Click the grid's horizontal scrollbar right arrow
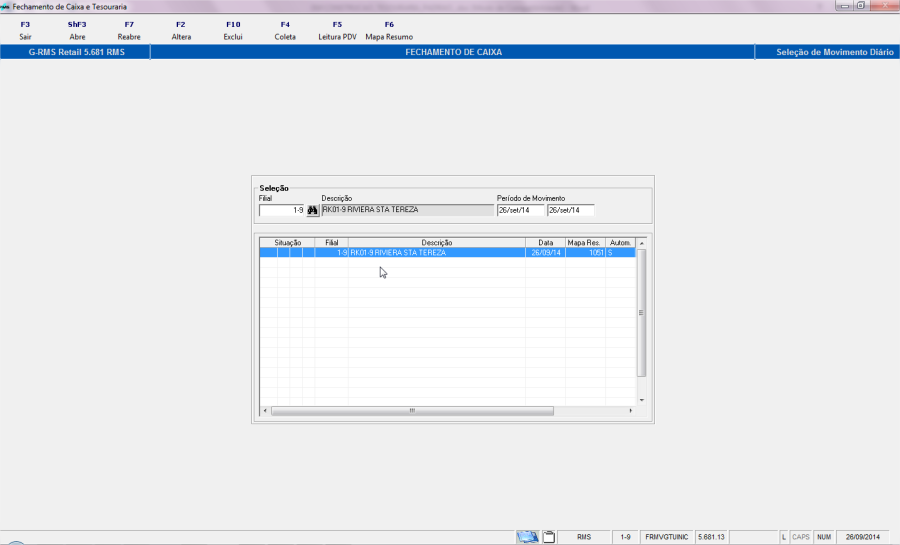The width and height of the screenshot is (900, 545). click(x=631, y=411)
